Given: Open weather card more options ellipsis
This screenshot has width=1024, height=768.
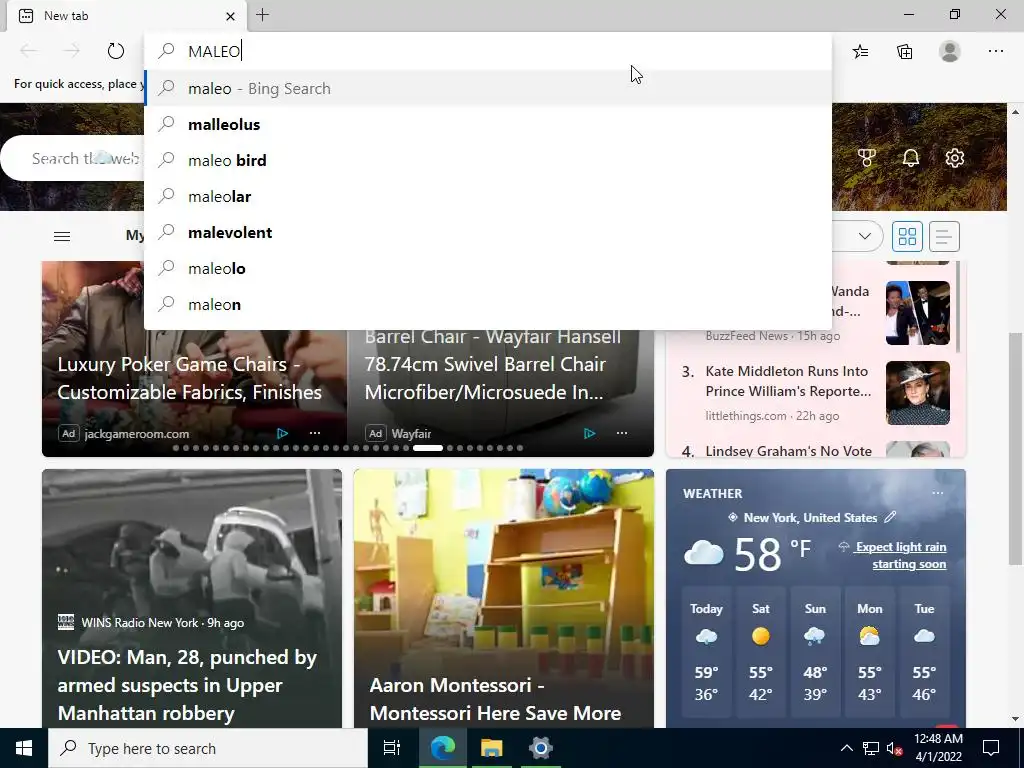Looking at the screenshot, I should point(938,493).
